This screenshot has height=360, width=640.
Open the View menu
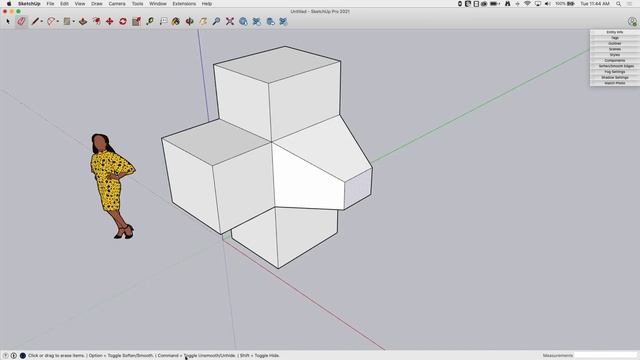80,4
